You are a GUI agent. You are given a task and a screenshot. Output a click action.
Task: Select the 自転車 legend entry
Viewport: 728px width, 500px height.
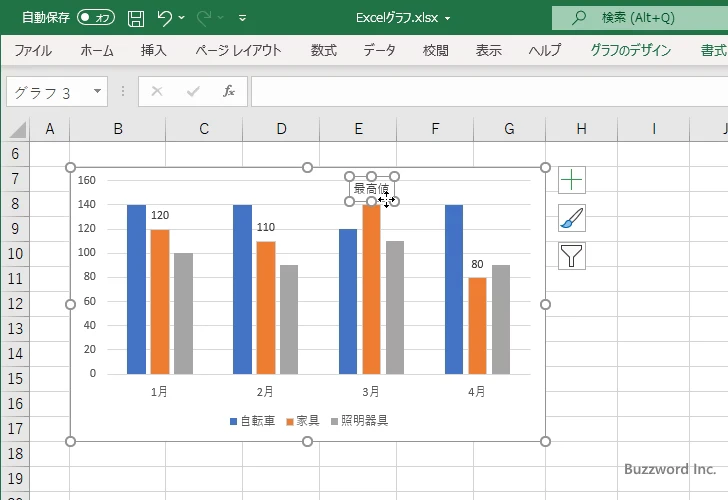tap(253, 421)
